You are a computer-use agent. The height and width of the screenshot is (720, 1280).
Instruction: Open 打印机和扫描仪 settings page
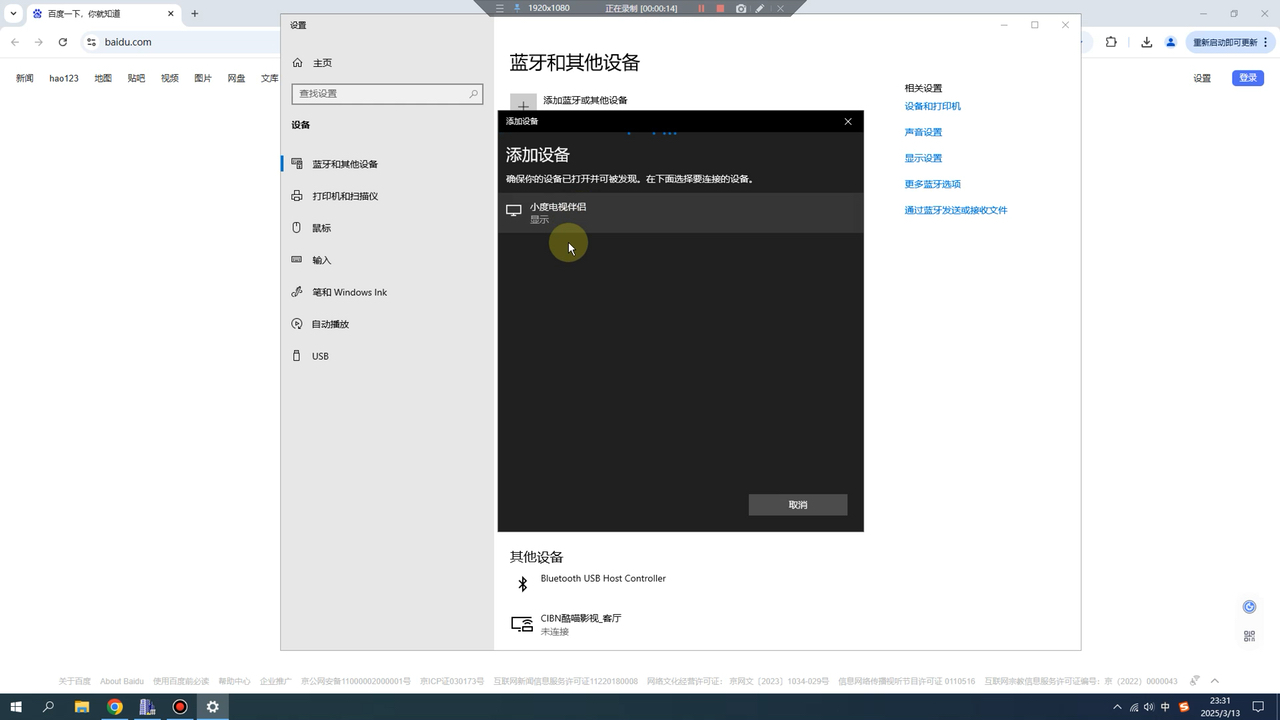pos(345,196)
